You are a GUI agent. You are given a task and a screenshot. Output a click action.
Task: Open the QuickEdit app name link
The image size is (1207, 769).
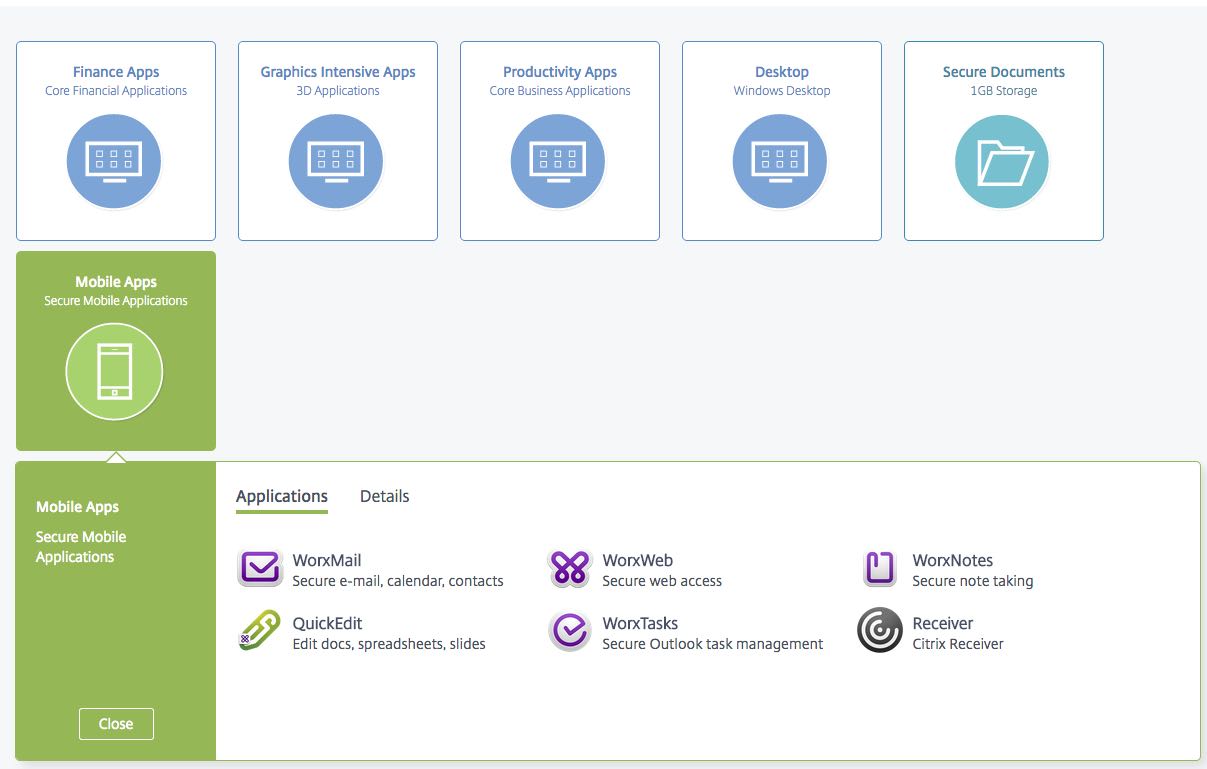(x=327, y=624)
